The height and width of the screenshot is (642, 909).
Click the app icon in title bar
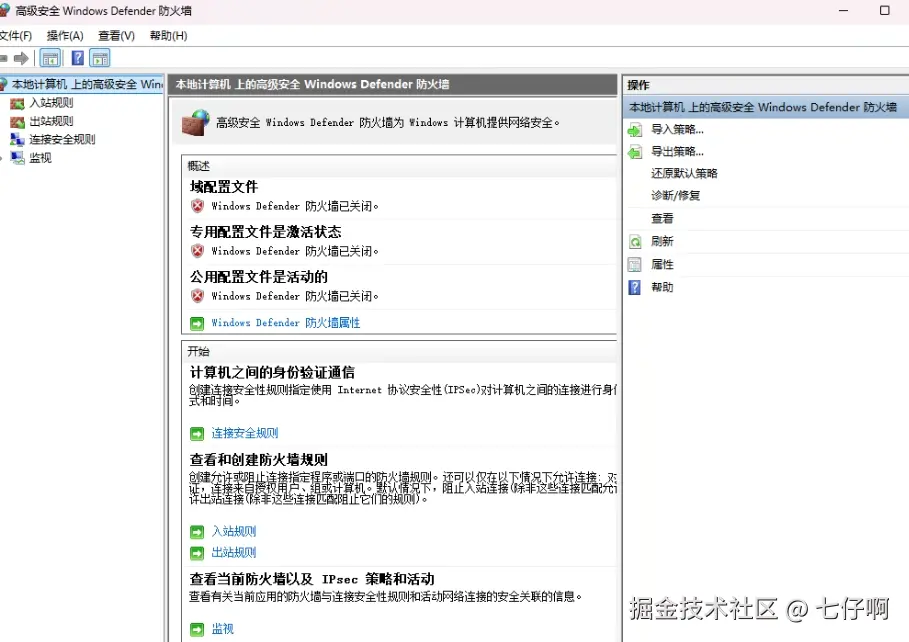[4, 10]
